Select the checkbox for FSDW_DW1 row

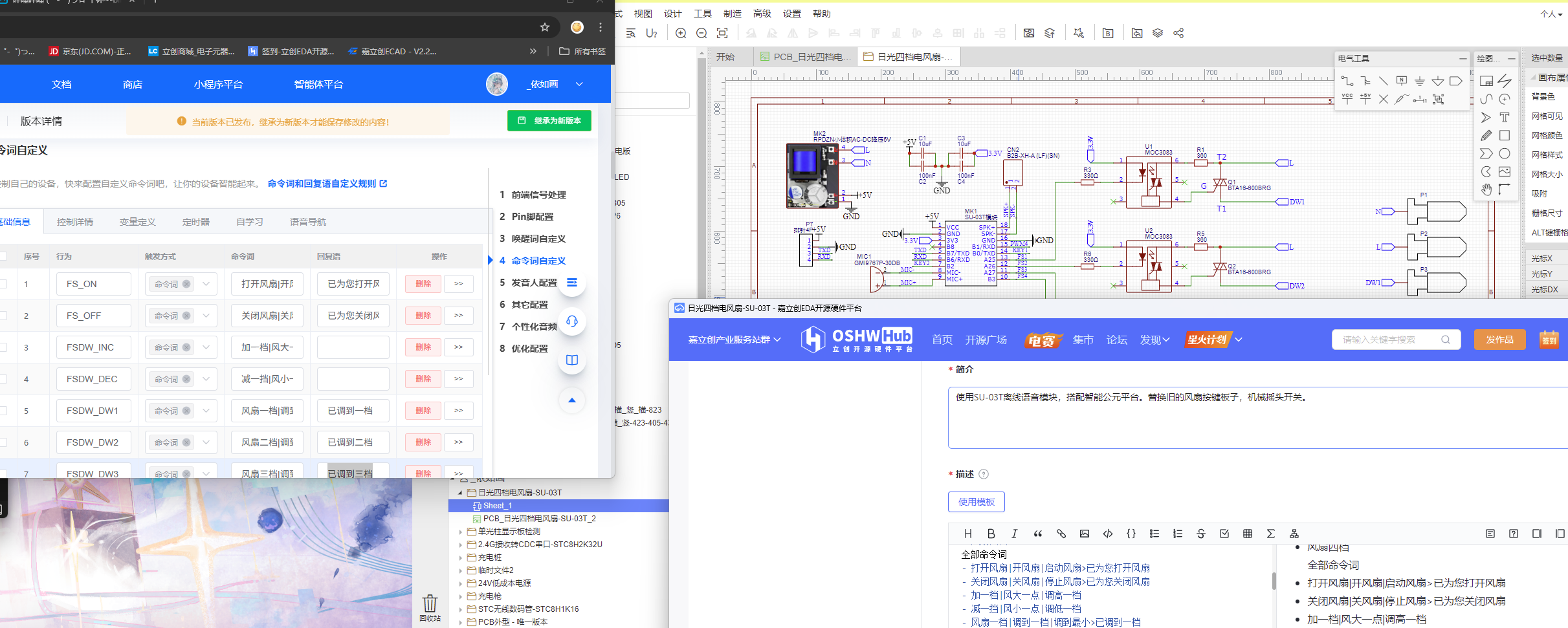coord(4,411)
